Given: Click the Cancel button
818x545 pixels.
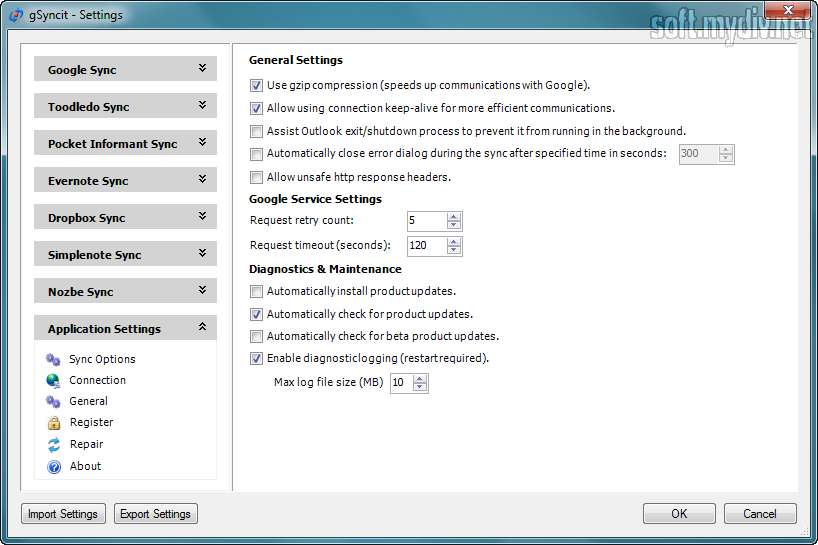Looking at the screenshot, I should click(x=760, y=514).
